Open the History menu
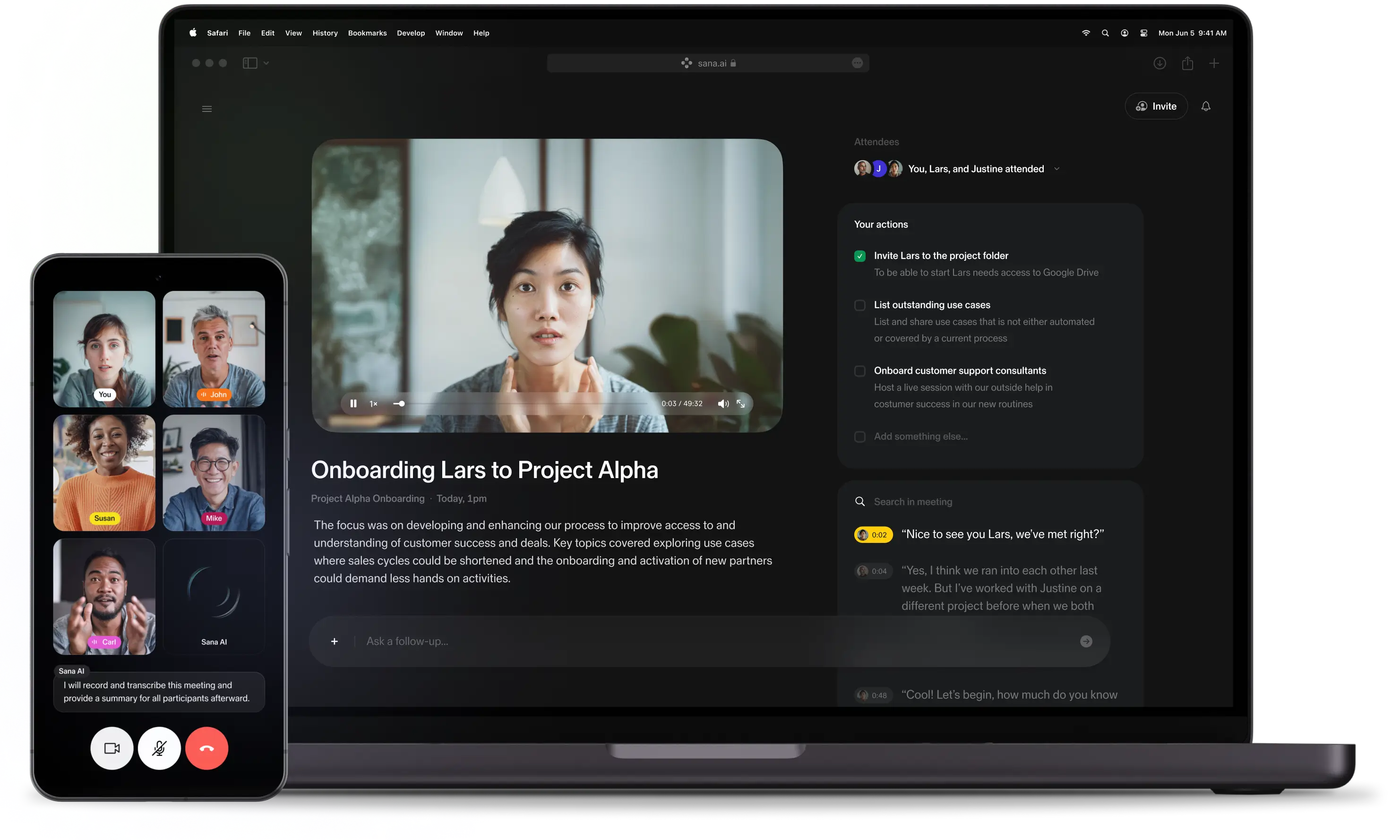Screen dimensions: 1400x840 point(325,33)
